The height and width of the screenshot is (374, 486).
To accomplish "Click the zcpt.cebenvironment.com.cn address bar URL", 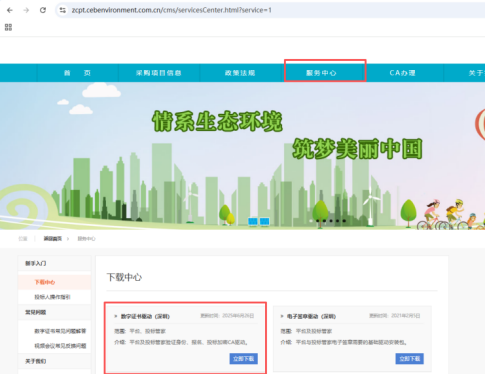I will click(x=172, y=10).
